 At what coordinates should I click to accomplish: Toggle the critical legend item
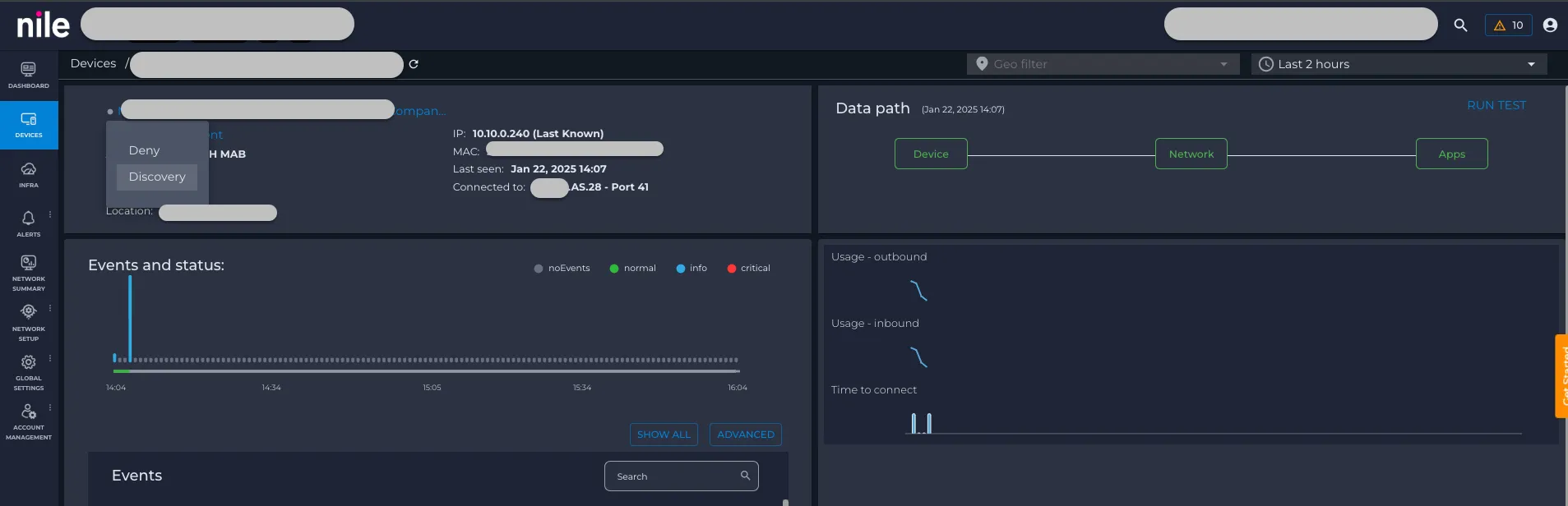click(749, 269)
